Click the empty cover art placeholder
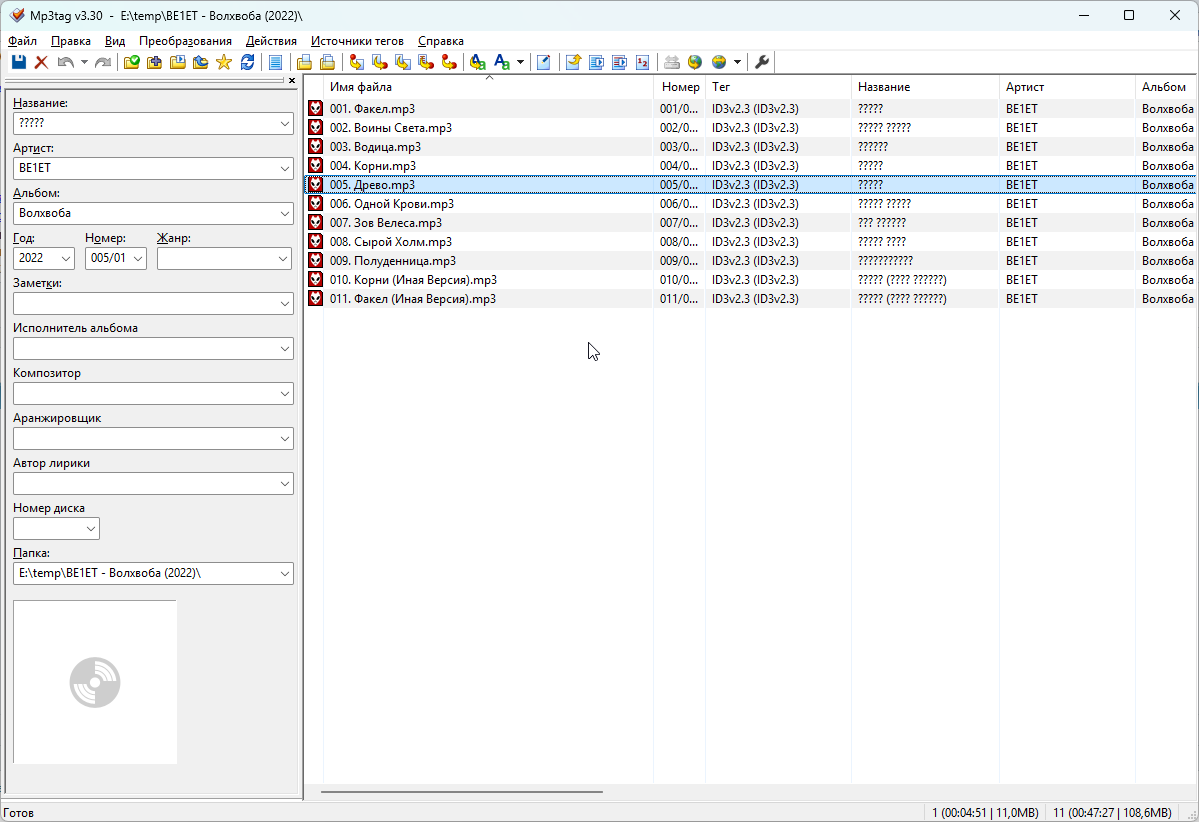The width and height of the screenshot is (1199, 822). click(x=95, y=682)
